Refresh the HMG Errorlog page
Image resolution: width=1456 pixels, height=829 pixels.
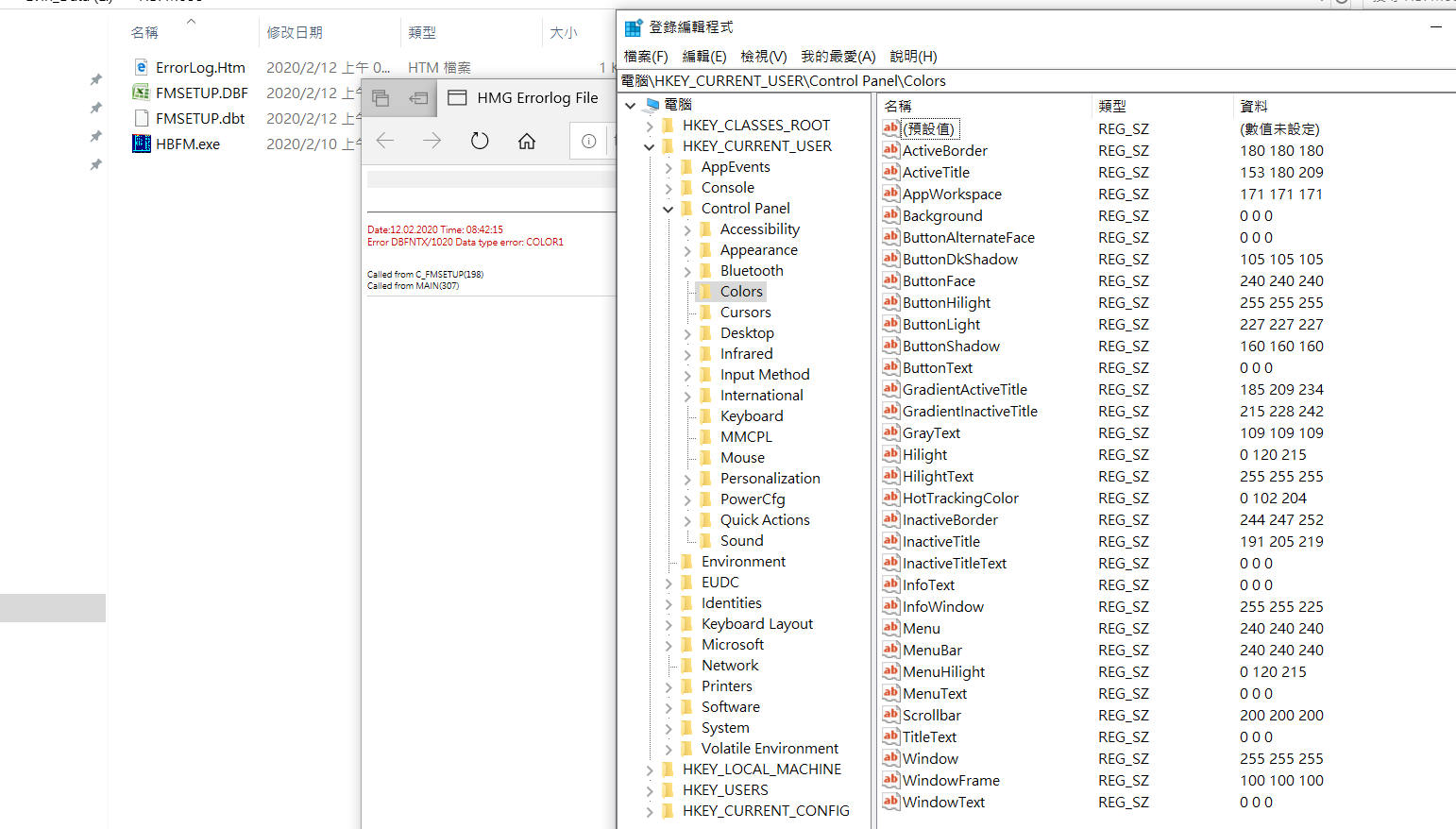click(x=480, y=141)
